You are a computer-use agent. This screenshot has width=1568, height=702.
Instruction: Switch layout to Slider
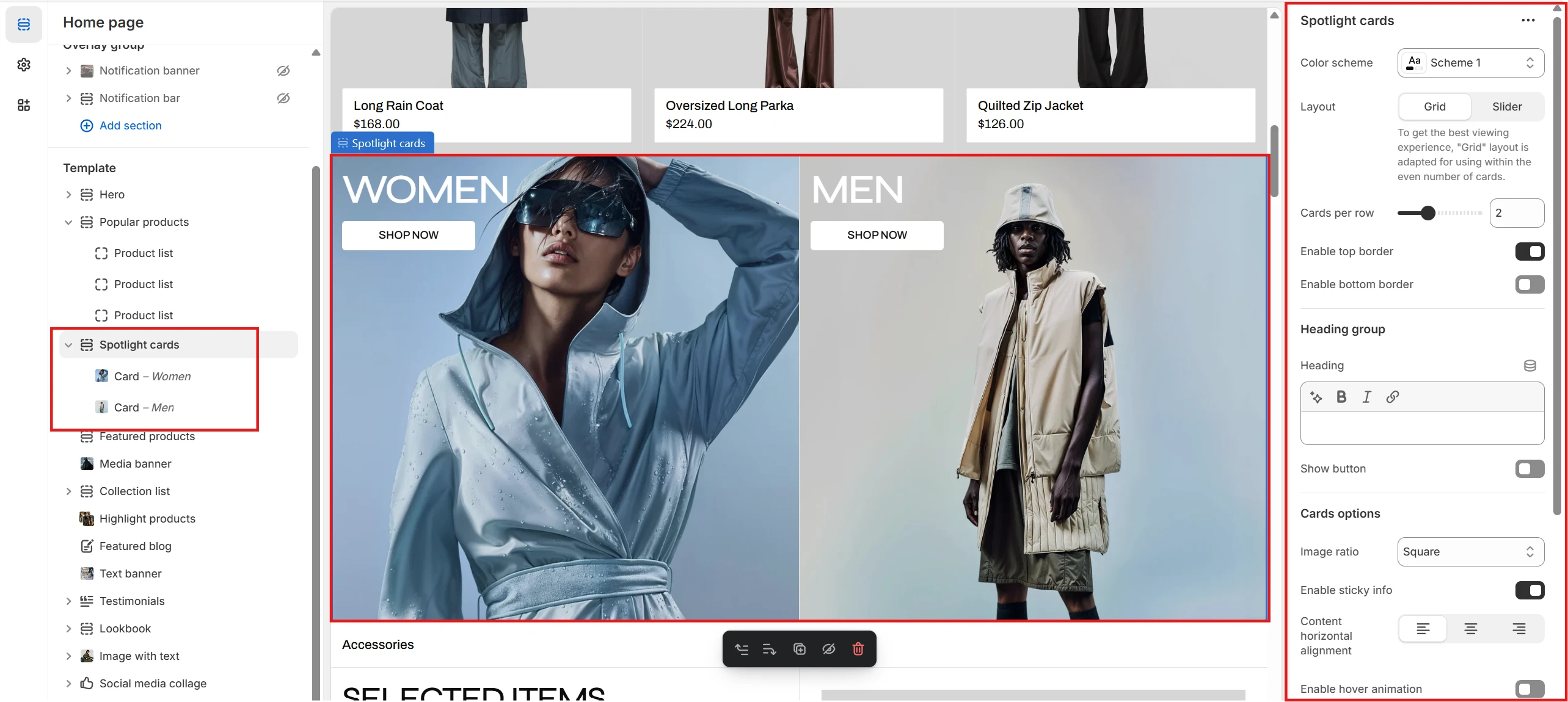(x=1506, y=107)
